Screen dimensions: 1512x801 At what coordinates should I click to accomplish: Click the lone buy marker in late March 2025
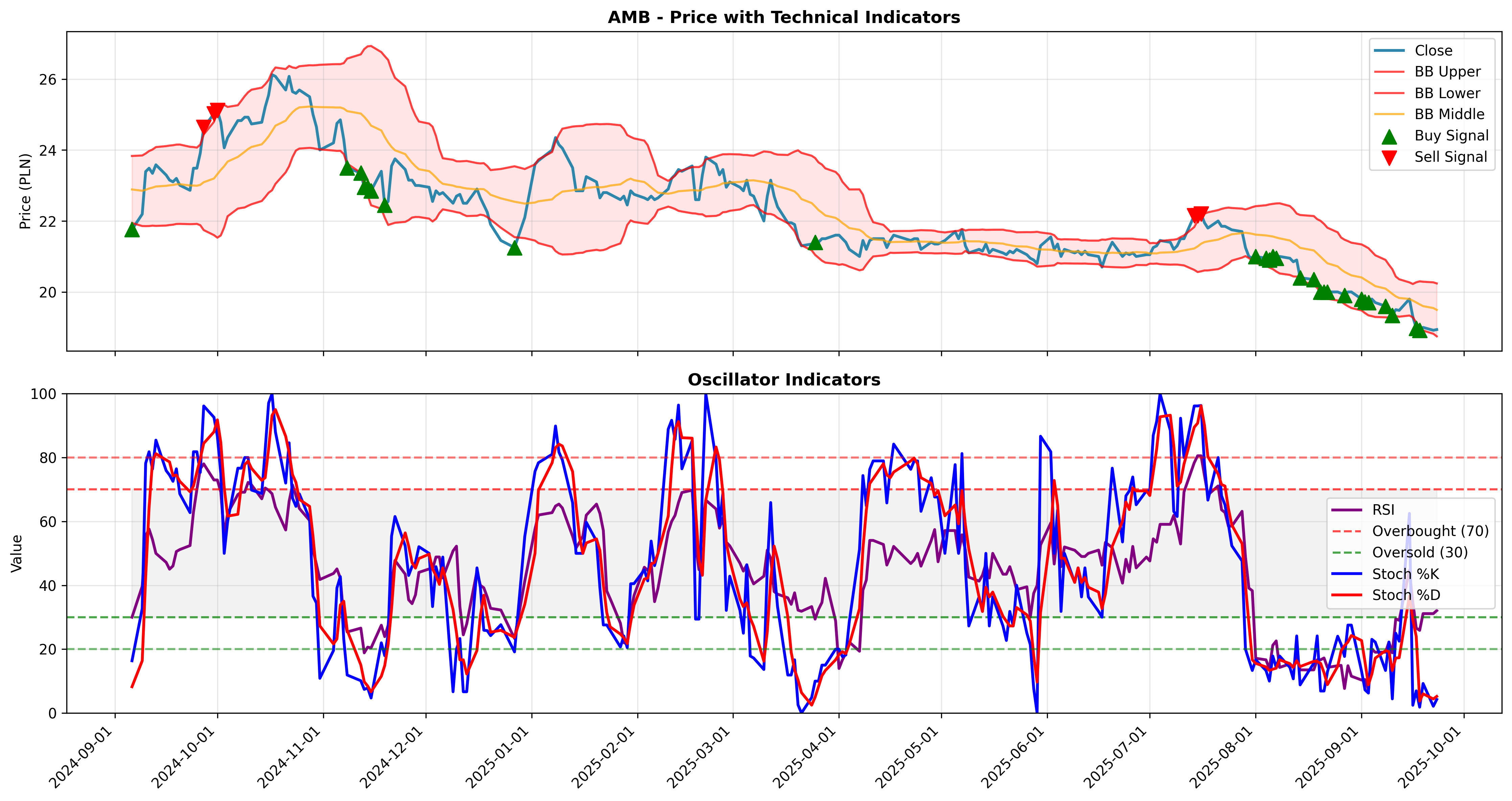[x=815, y=243]
